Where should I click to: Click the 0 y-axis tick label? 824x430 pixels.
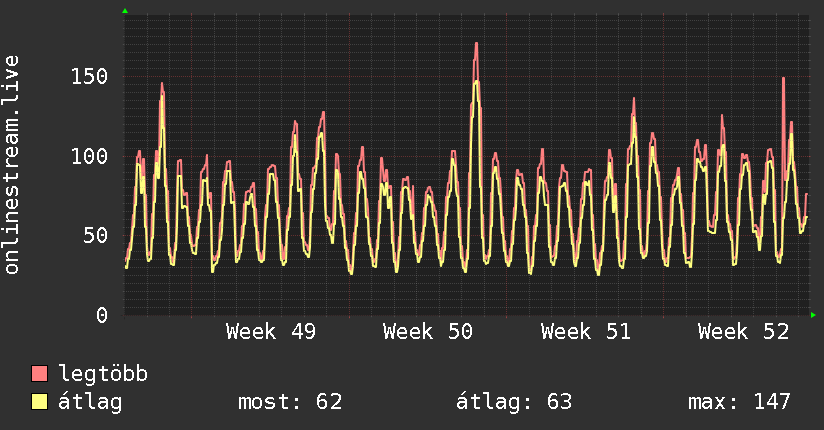point(102,315)
